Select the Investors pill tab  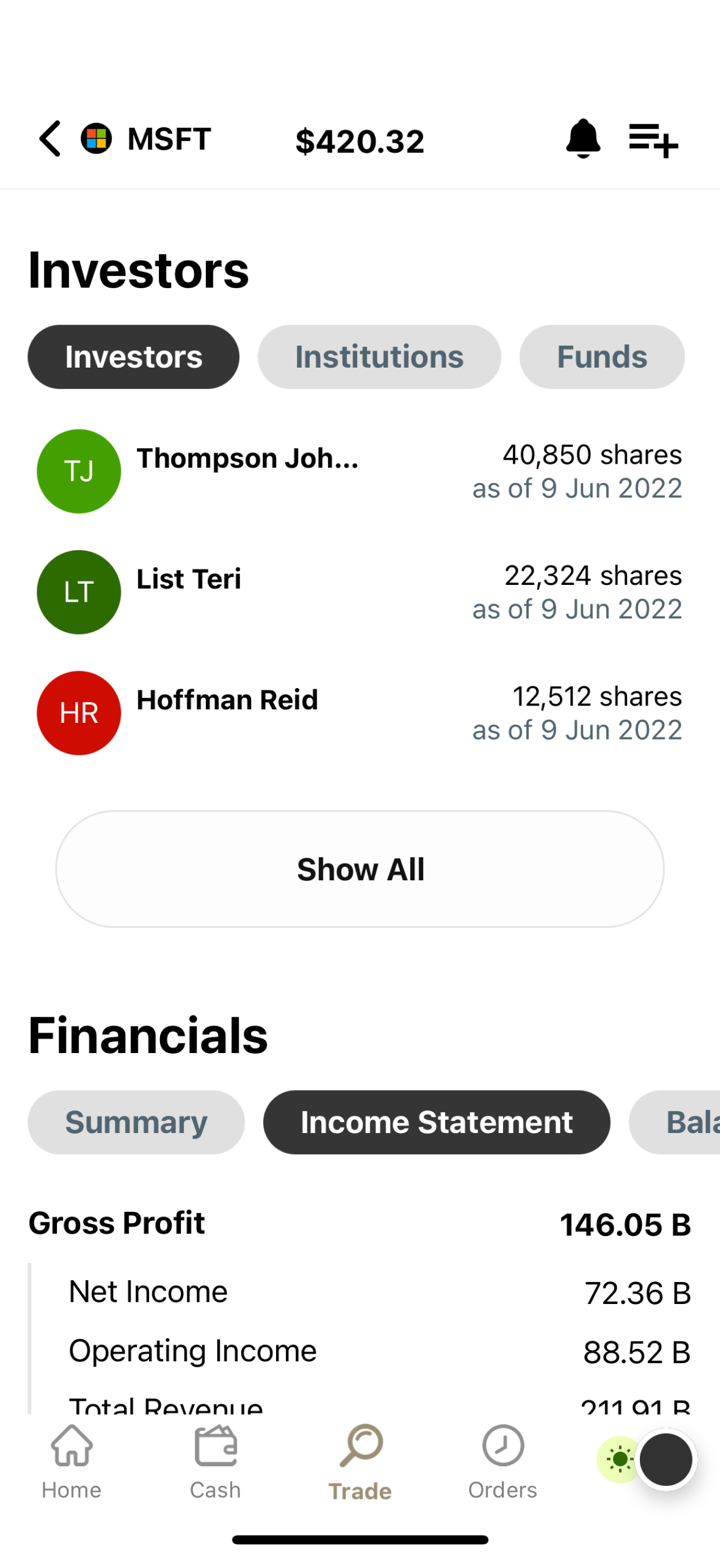click(x=134, y=357)
